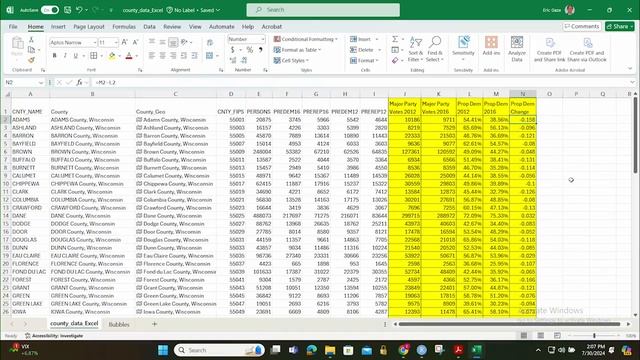The width and height of the screenshot is (640, 360).
Task: Expand the Delete cells dropdown arrow
Action: [x=380, y=50]
